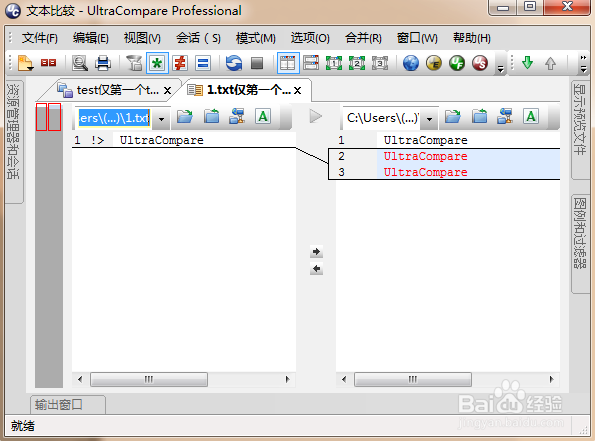Open left file path dropdown arrow
595x441 pixels.
tap(162, 119)
